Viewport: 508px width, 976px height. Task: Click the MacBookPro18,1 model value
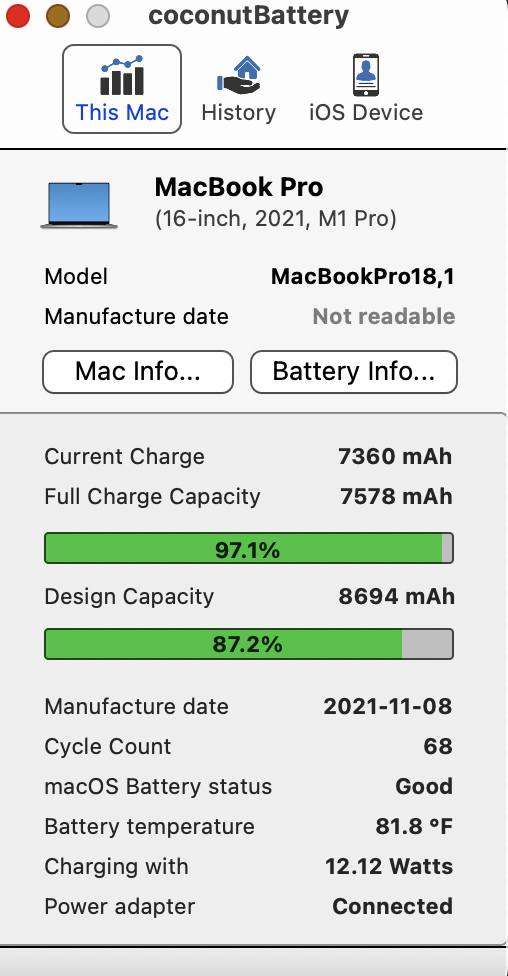pyautogui.click(x=362, y=276)
